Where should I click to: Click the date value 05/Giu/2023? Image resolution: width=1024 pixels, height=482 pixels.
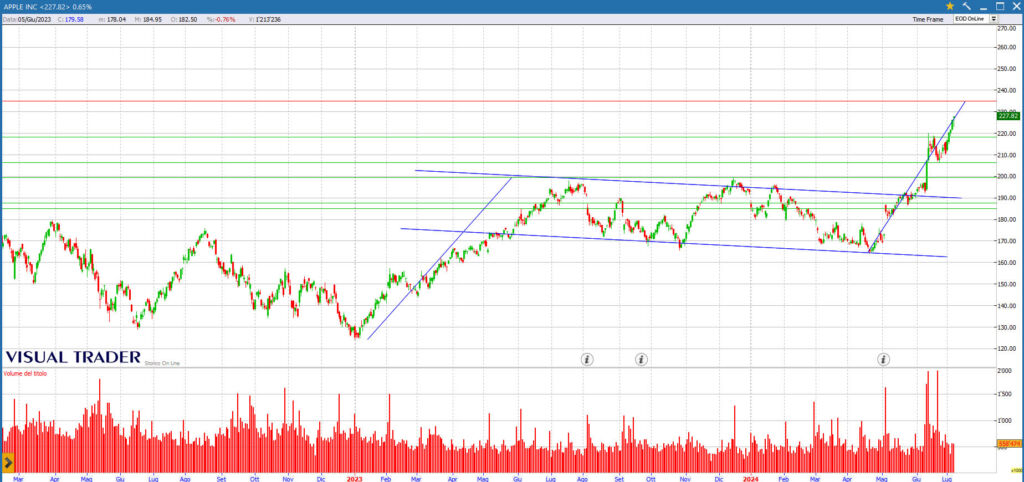[34, 20]
